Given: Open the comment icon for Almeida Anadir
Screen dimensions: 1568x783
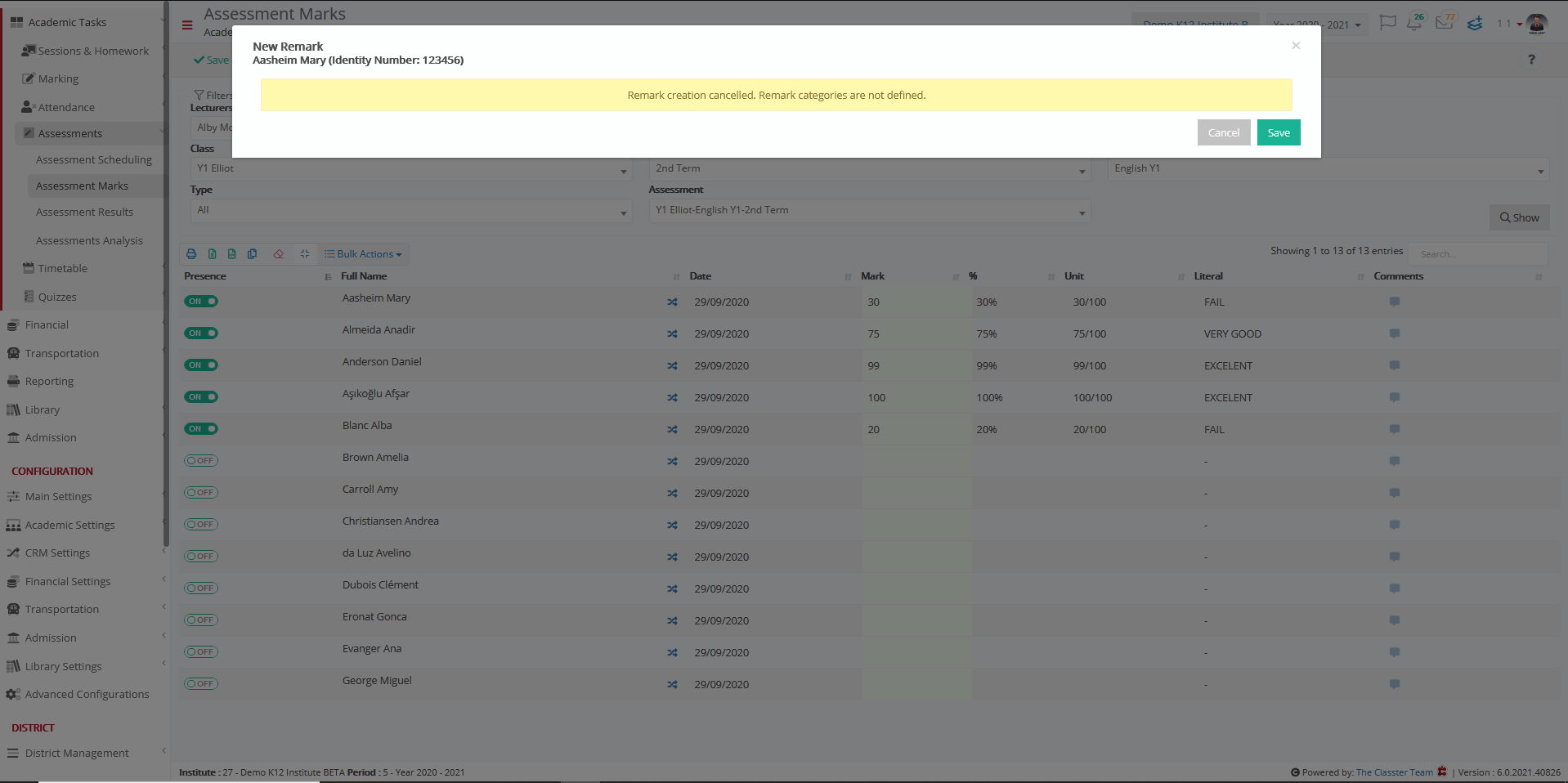Looking at the screenshot, I should point(1395,333).
